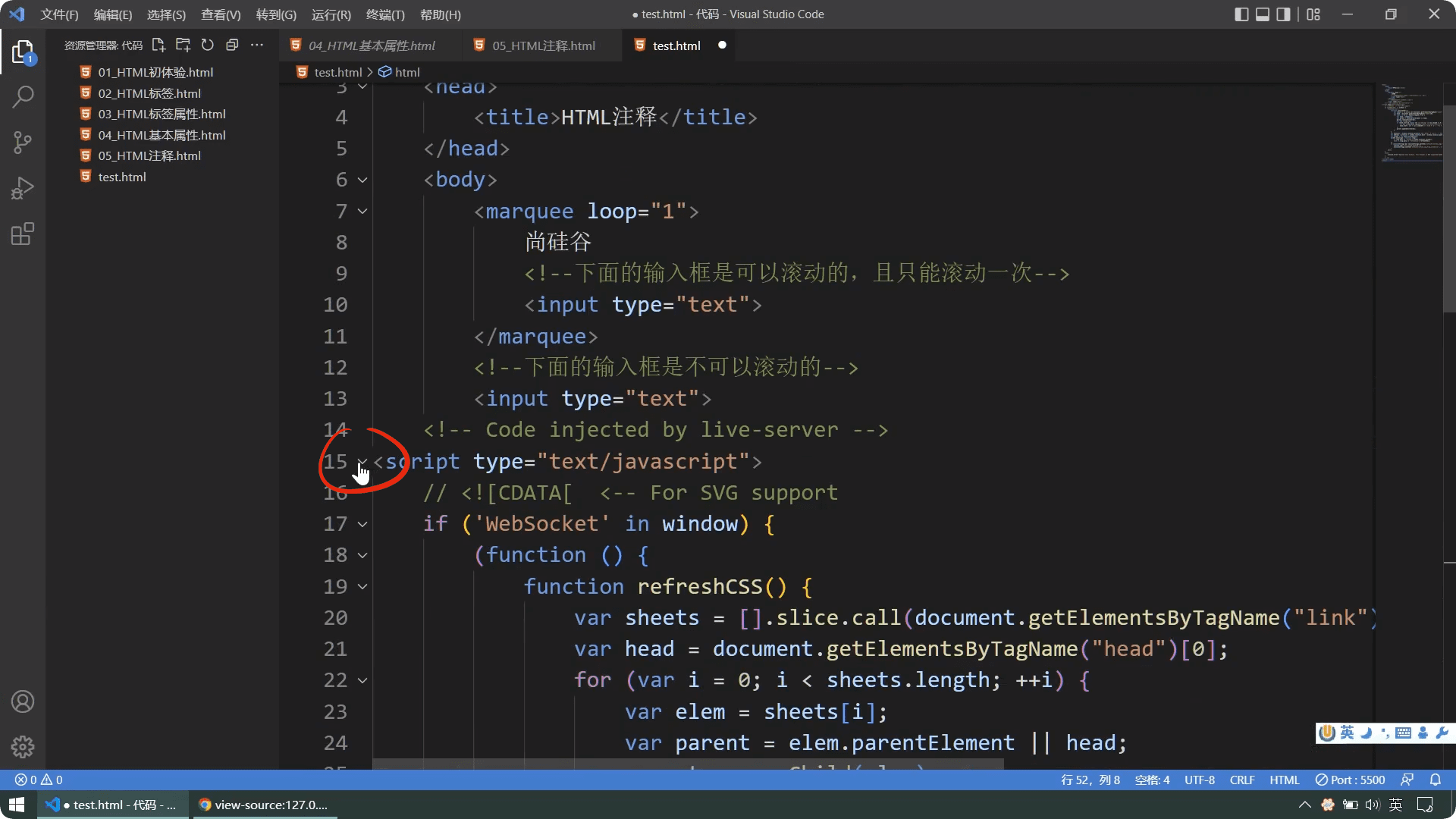Open Manage gear settings icon
This screenshot has height=819, width=1456.
(x=23, y=747)
